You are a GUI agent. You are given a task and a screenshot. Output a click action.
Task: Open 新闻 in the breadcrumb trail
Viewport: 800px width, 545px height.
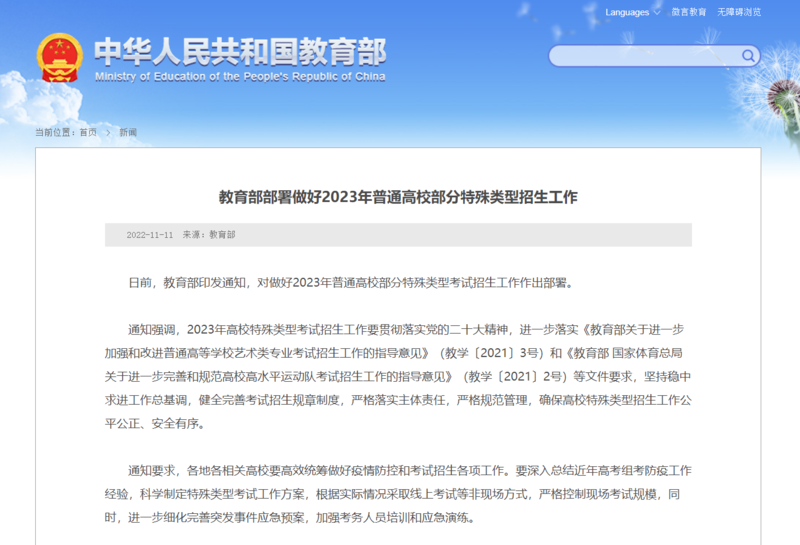tap(128, 132)
